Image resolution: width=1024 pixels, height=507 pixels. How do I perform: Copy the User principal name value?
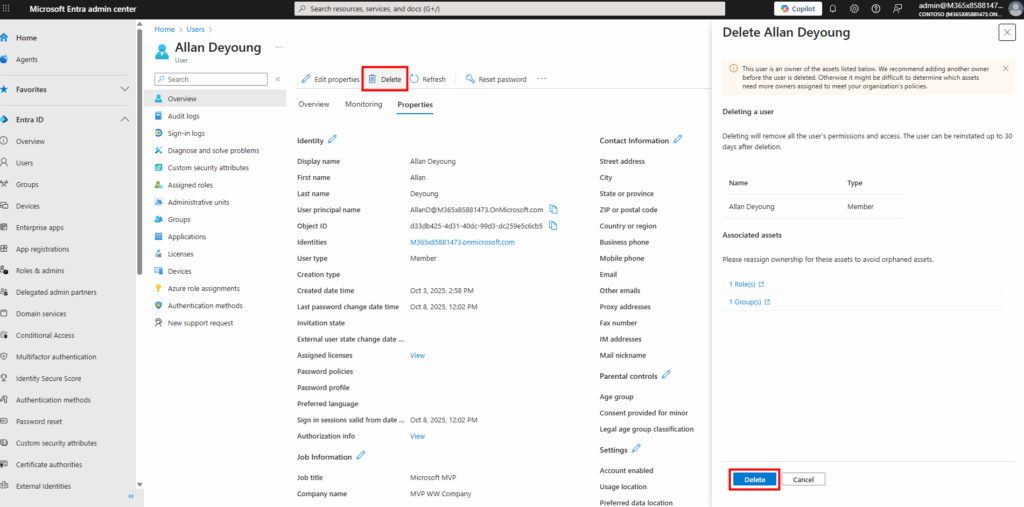pyautogui.click(x=553, y=209)
